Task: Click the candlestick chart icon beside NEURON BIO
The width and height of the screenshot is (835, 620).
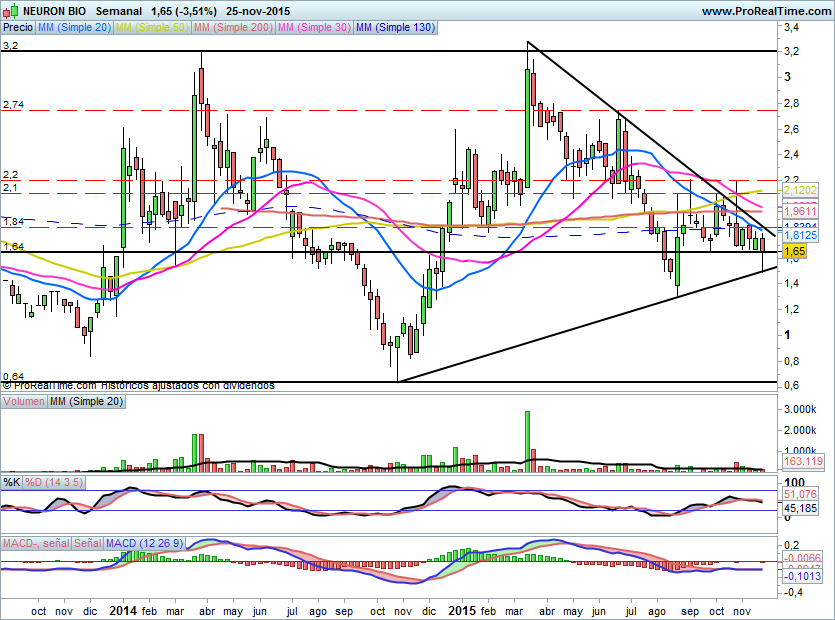Action: (x=11, y=11)
